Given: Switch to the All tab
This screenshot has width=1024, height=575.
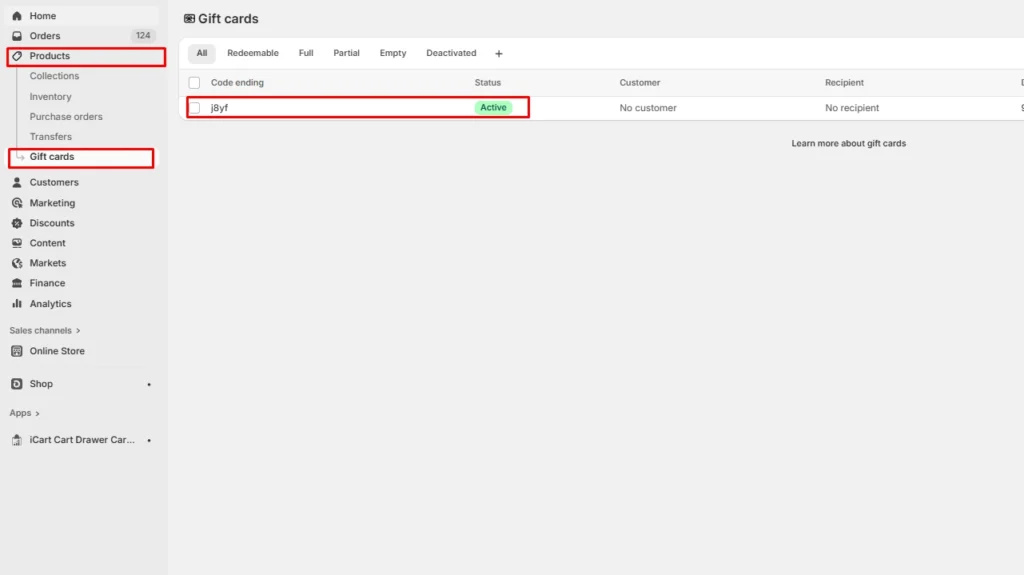Looking at the screenshot, I should (x=202, y=54).
